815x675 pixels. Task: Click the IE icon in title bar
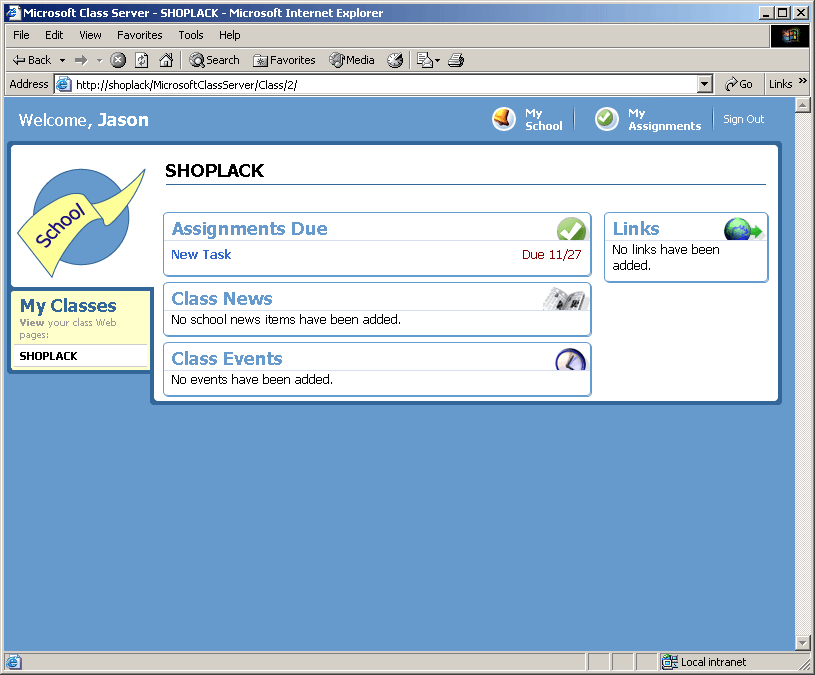[12, 13]
